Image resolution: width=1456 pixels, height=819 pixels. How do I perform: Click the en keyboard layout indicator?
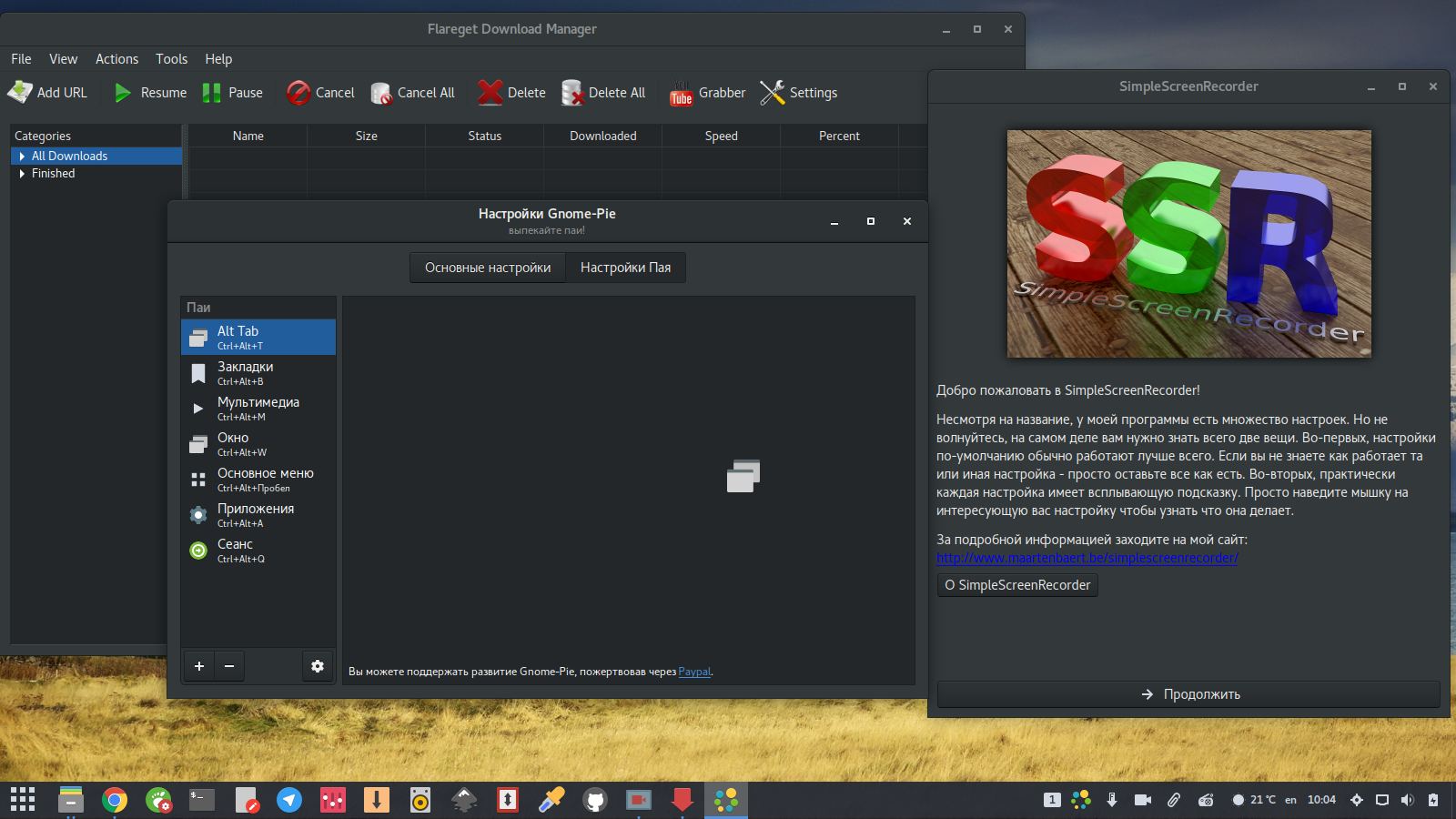[1290, 800]
